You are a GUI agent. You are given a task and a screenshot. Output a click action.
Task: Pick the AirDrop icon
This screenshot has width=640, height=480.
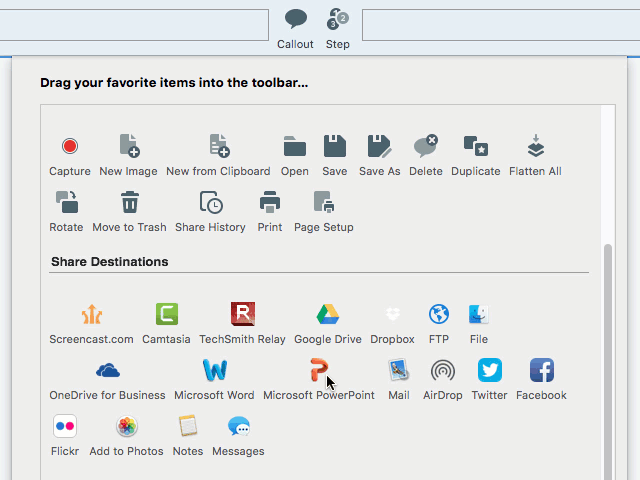pyautogui.click(x=443, y=370)
